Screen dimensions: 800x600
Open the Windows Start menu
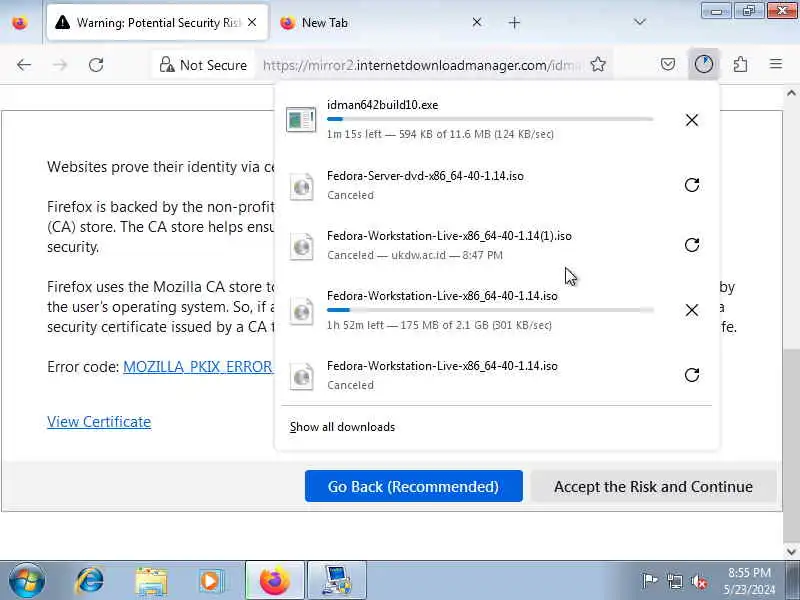(x=27, y=580)
